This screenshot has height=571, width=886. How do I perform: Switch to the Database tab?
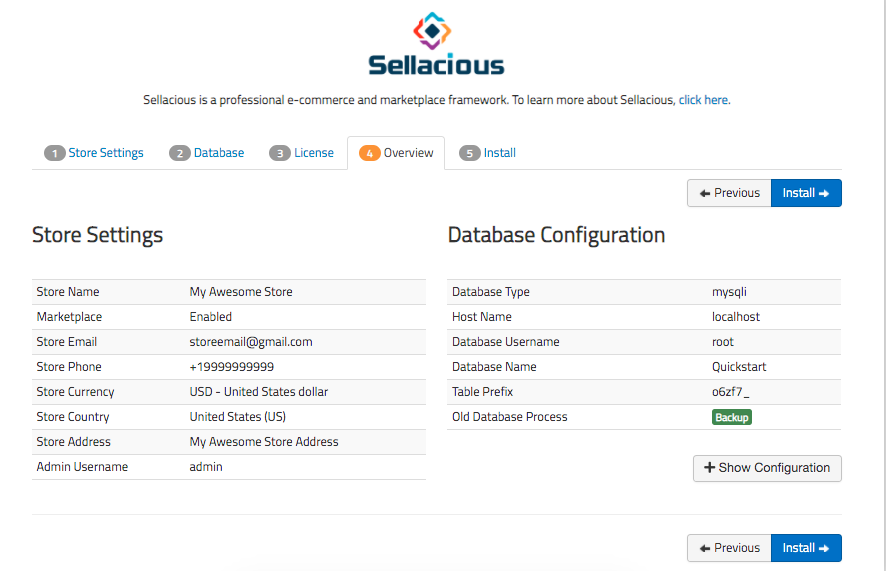[x=207, y=153]
